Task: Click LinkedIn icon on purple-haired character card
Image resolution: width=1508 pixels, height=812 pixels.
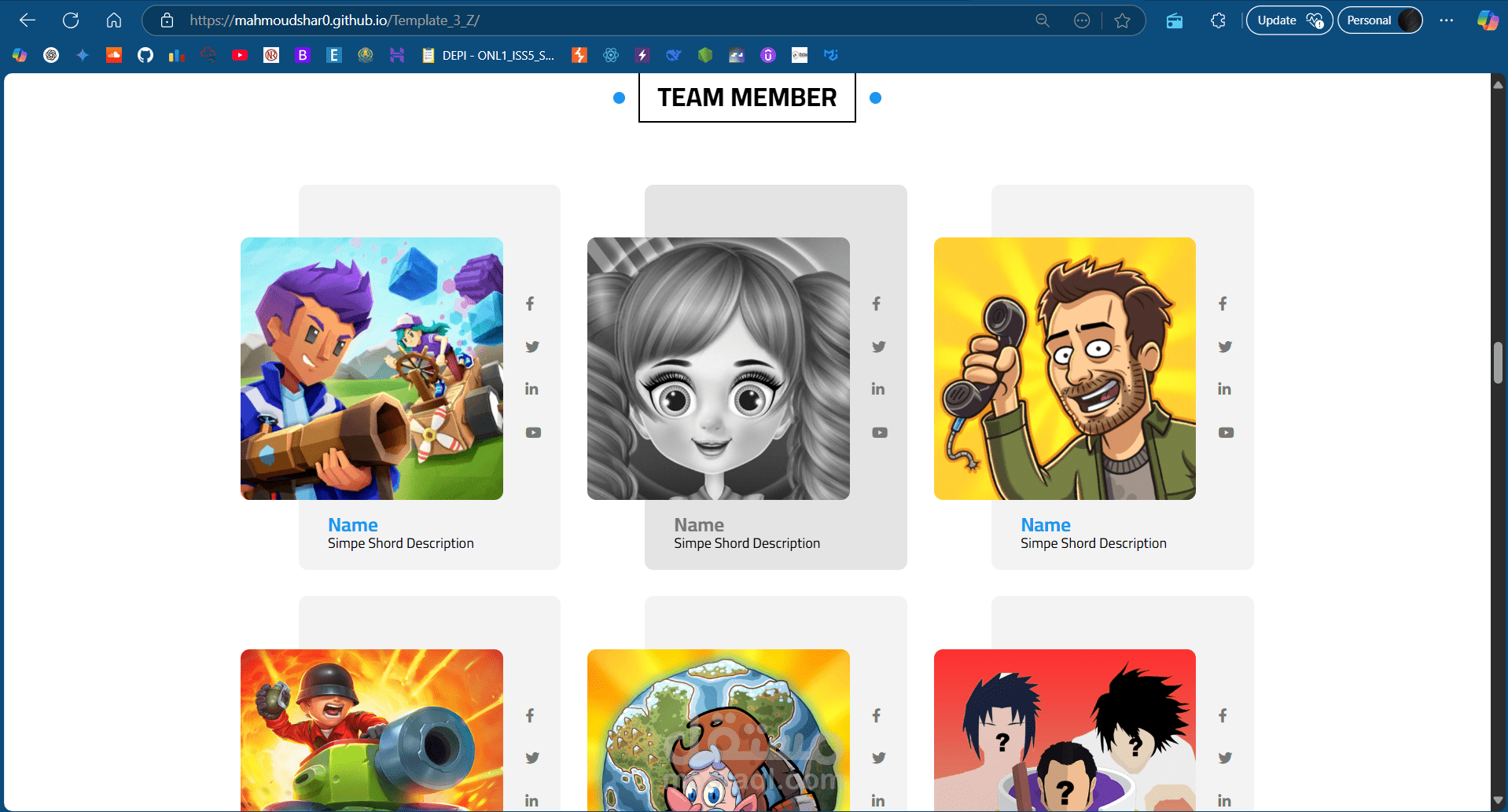Action: pyautogui.click(x=531, y=389)
